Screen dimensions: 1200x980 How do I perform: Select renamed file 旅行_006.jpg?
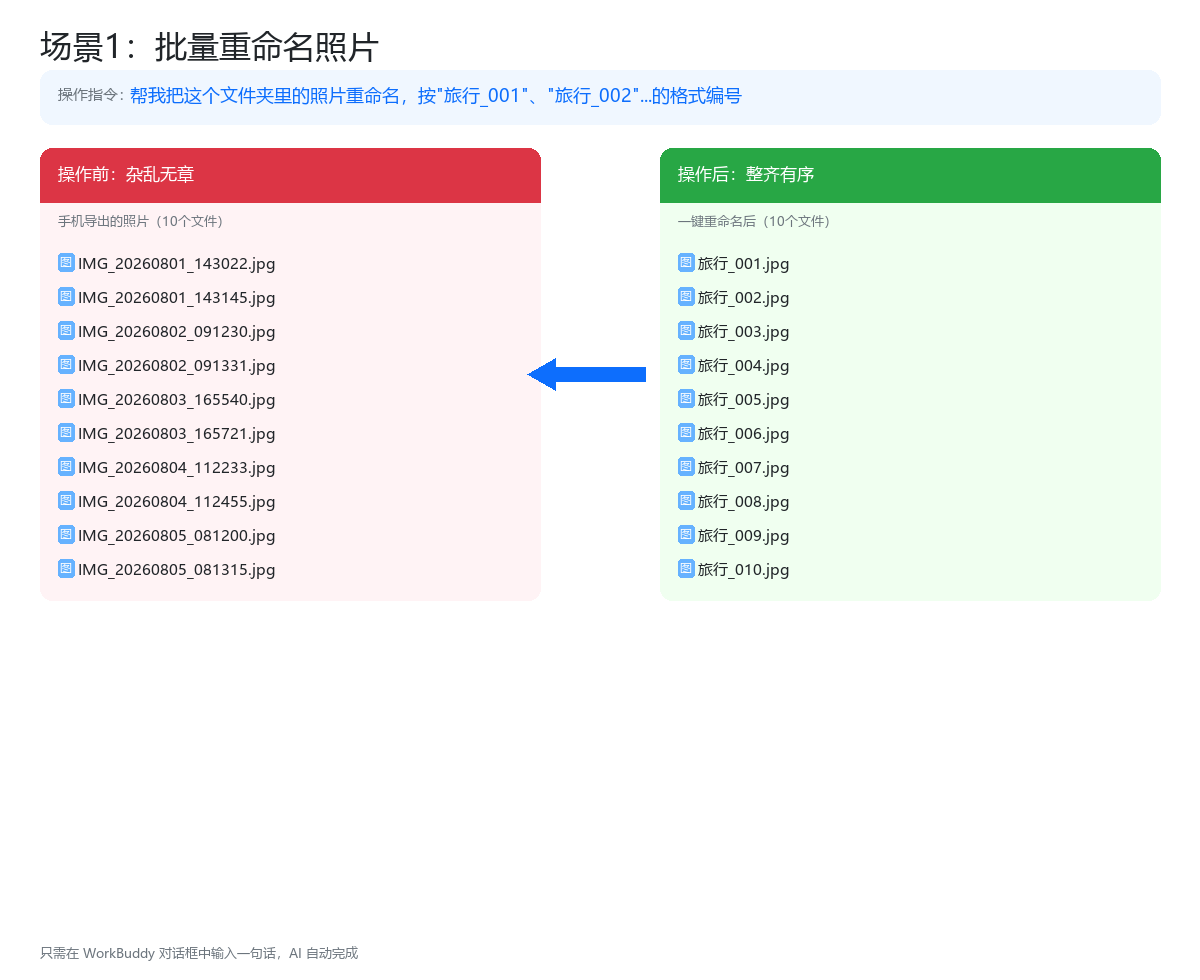[x=744, y=434]
